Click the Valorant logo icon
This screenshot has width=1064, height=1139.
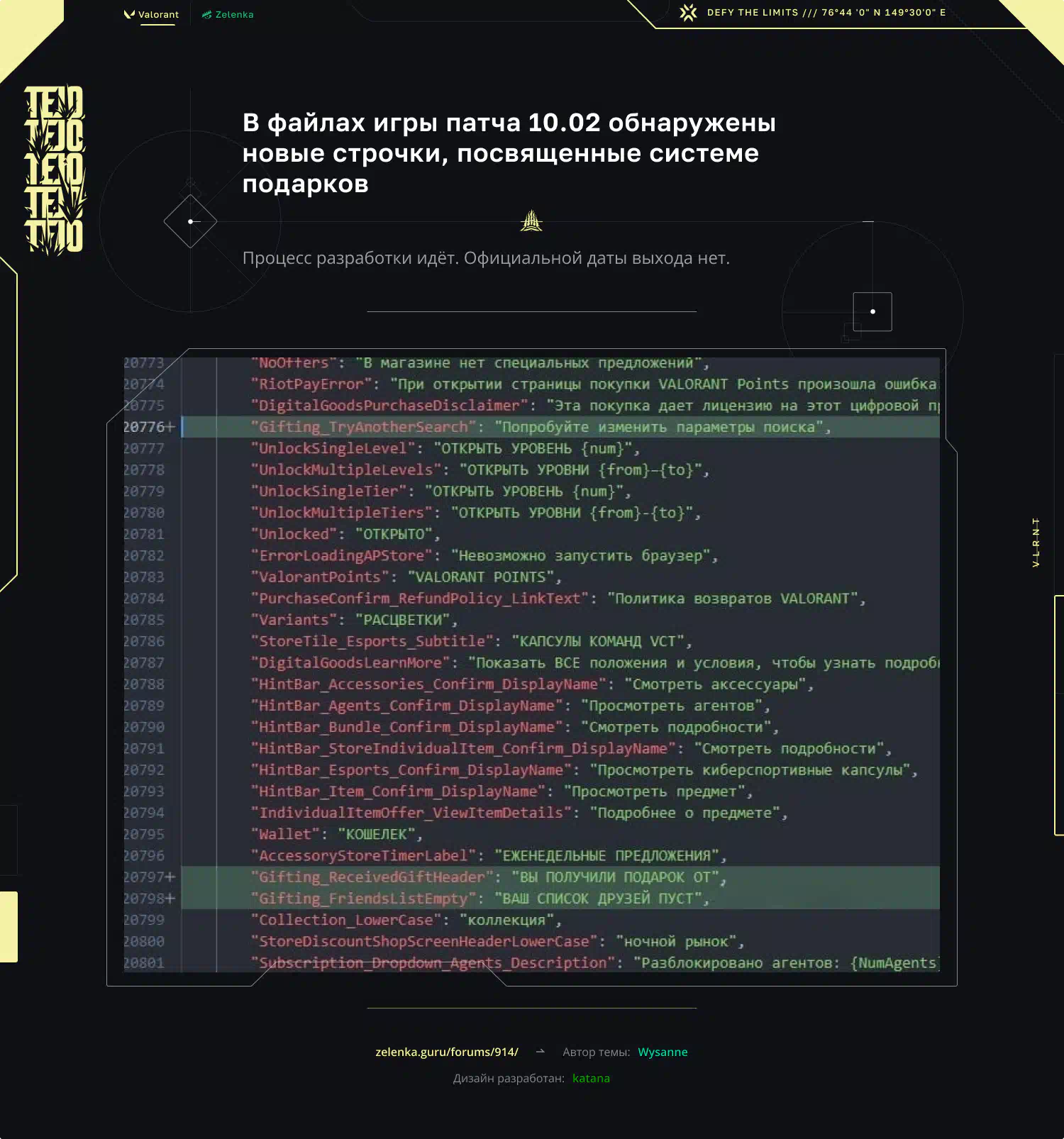[x=129, y=14]
